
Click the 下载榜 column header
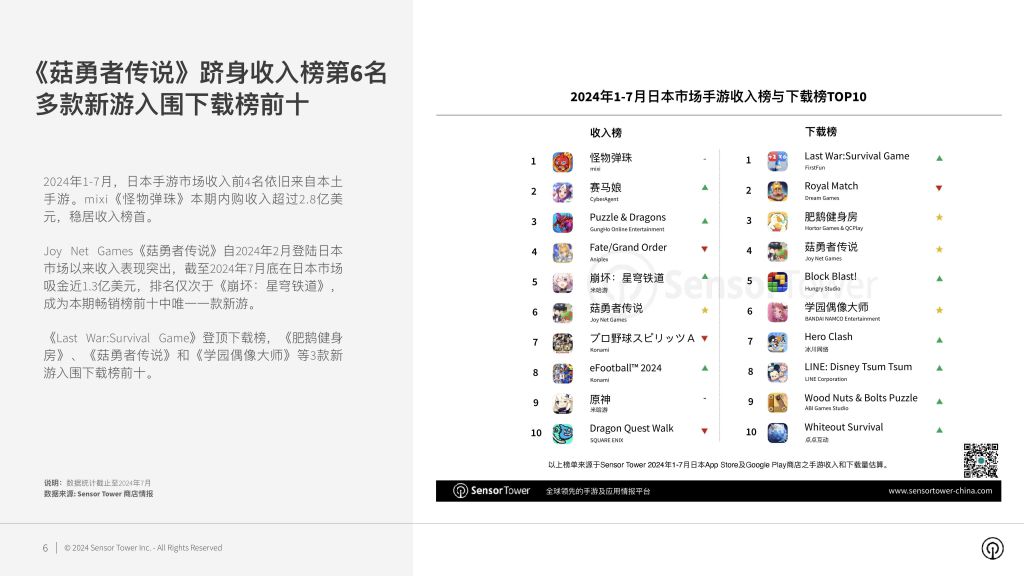(x=821, y=132)
